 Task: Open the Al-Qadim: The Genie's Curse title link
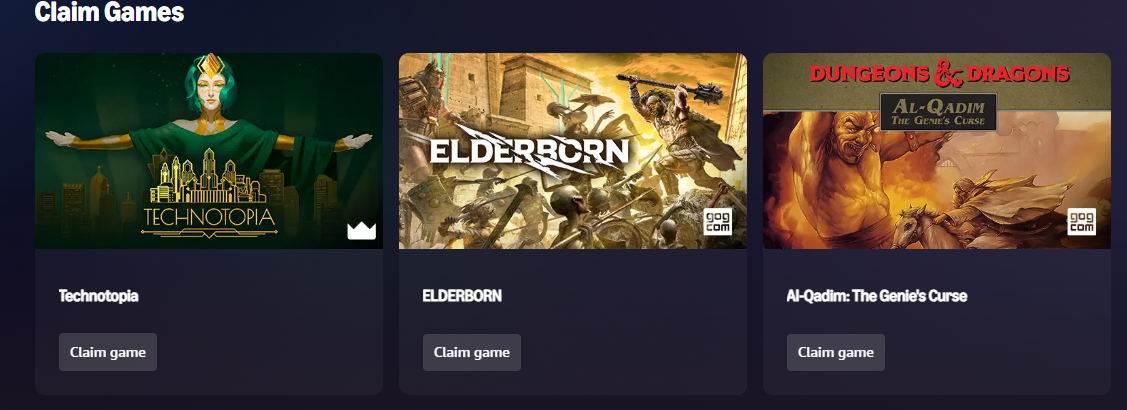pyautogui.click(x=877, y=296)
